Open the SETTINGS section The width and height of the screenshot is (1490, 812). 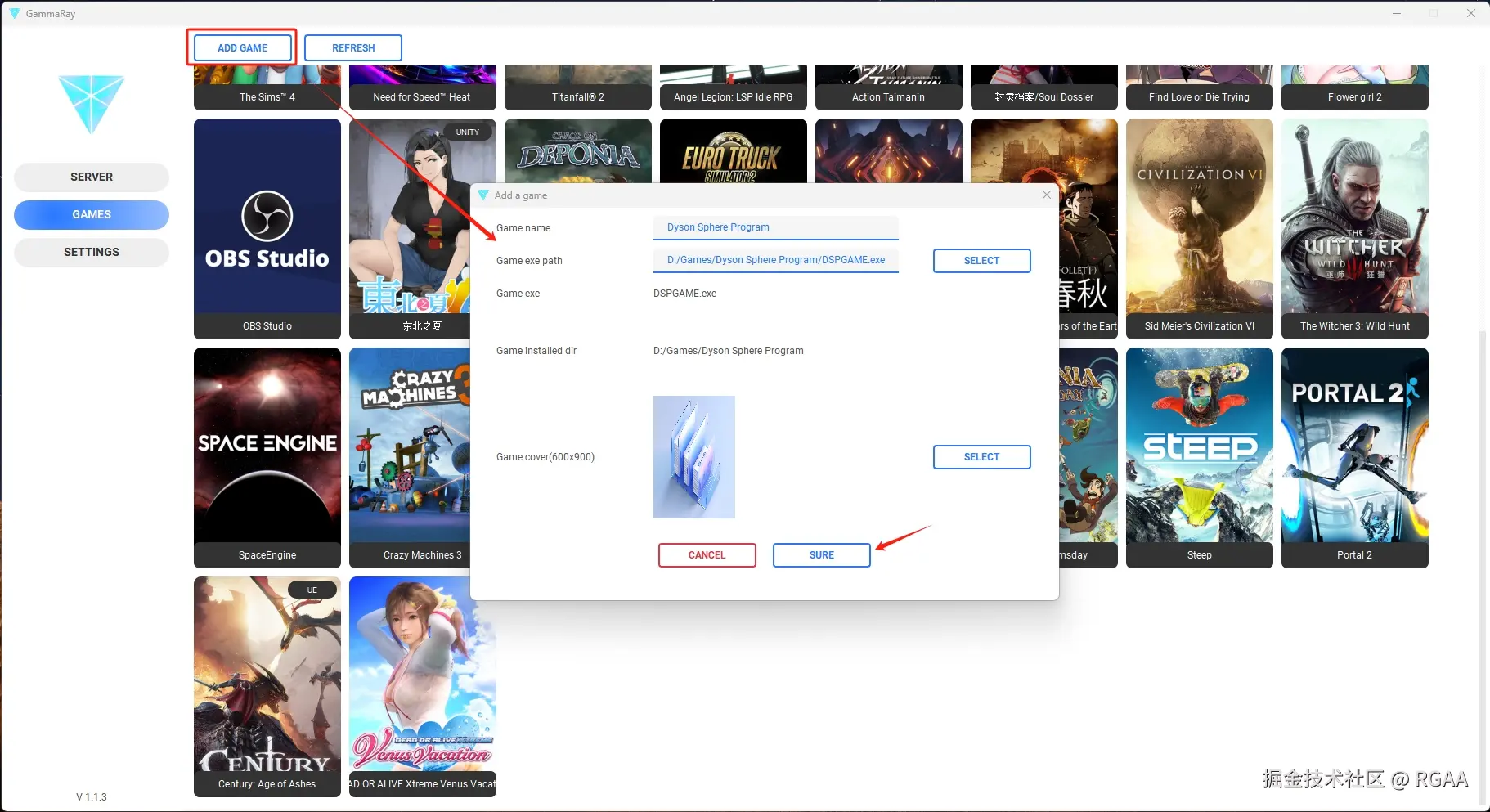pyautogui.click(x=92, y=252)
